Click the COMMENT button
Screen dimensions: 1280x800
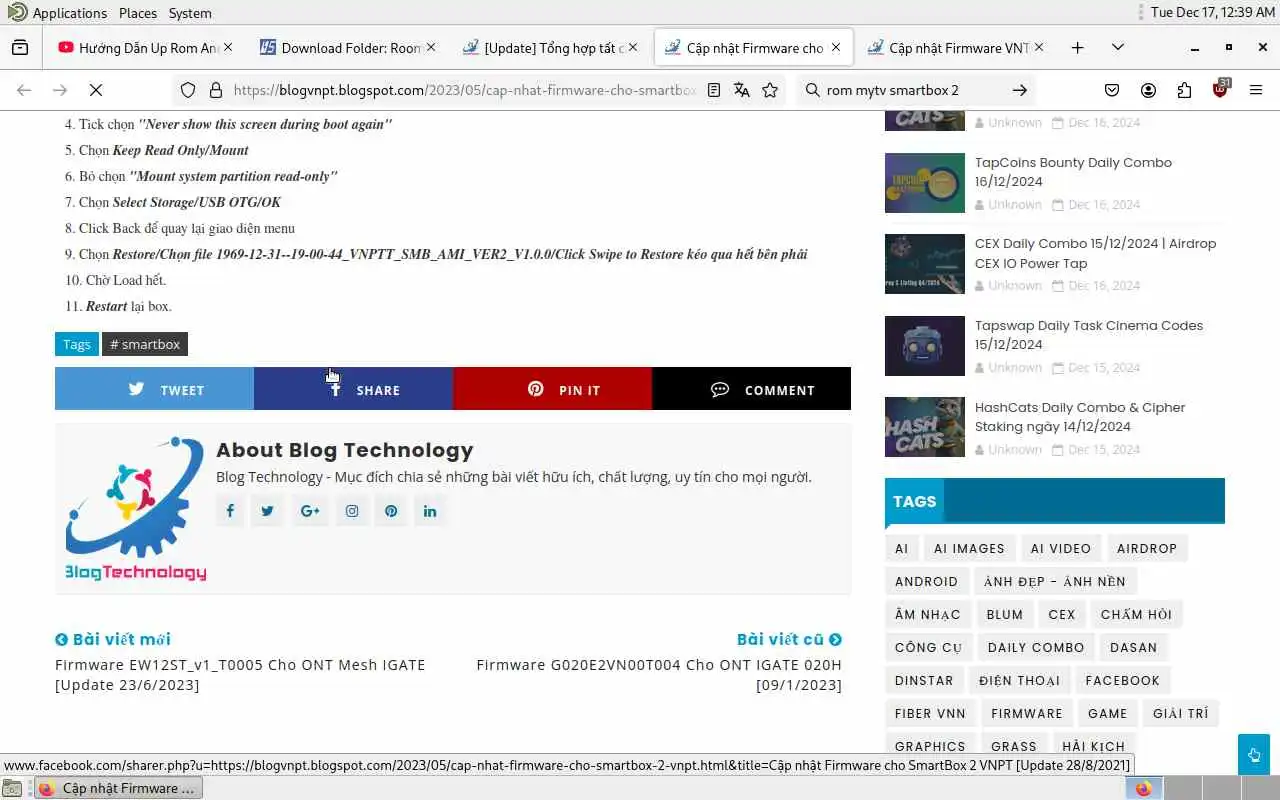pyautogui.click(x=751, y=389)
